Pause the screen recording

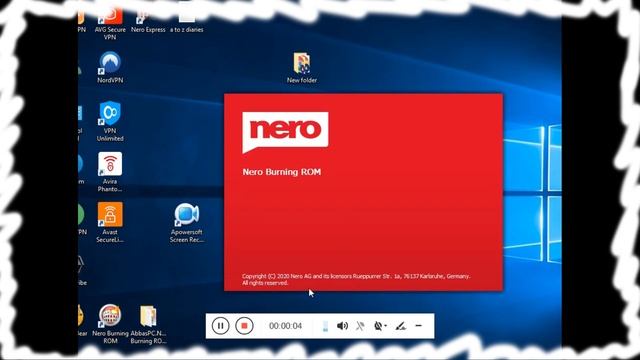(220, 326)
